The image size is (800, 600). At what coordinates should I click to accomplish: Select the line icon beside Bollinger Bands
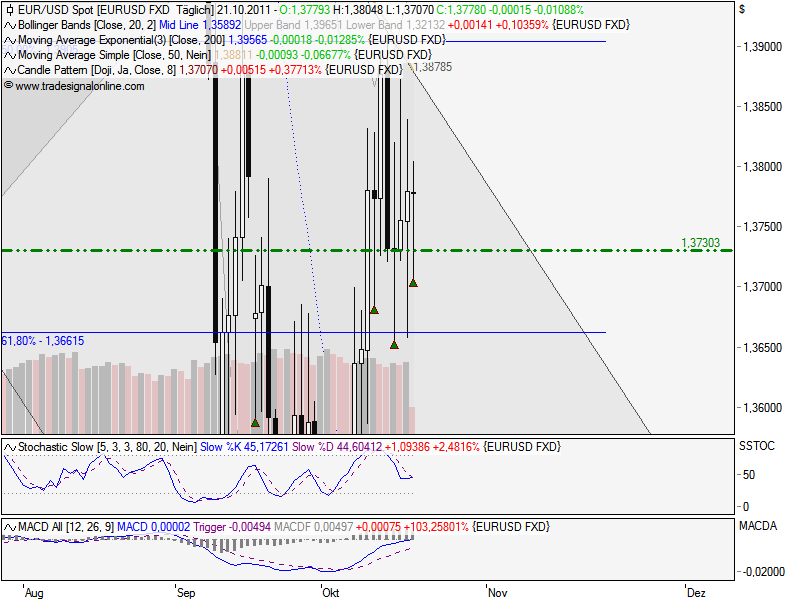click(x=9, y=23)
